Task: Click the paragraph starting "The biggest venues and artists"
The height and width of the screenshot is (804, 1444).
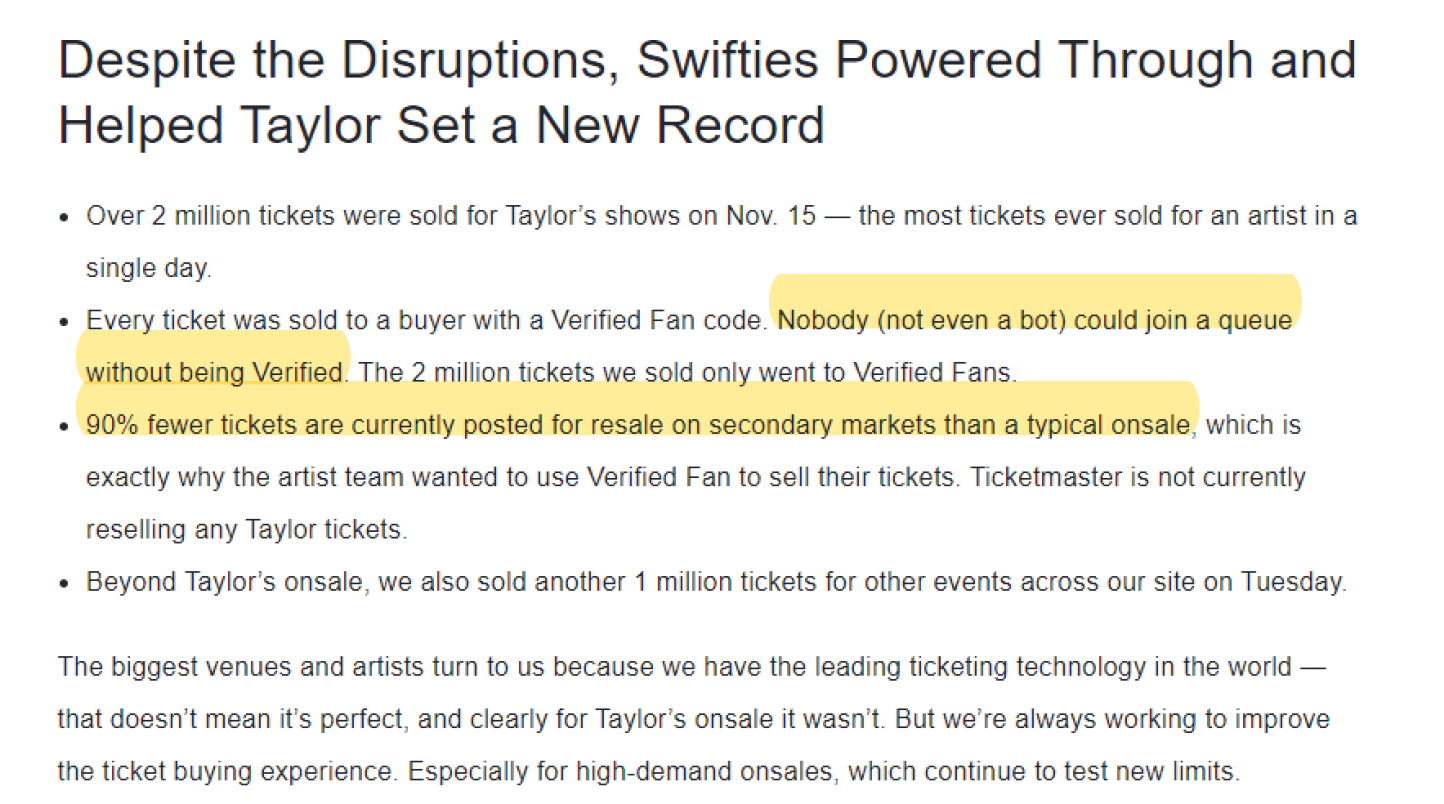Action: [693, 718]
